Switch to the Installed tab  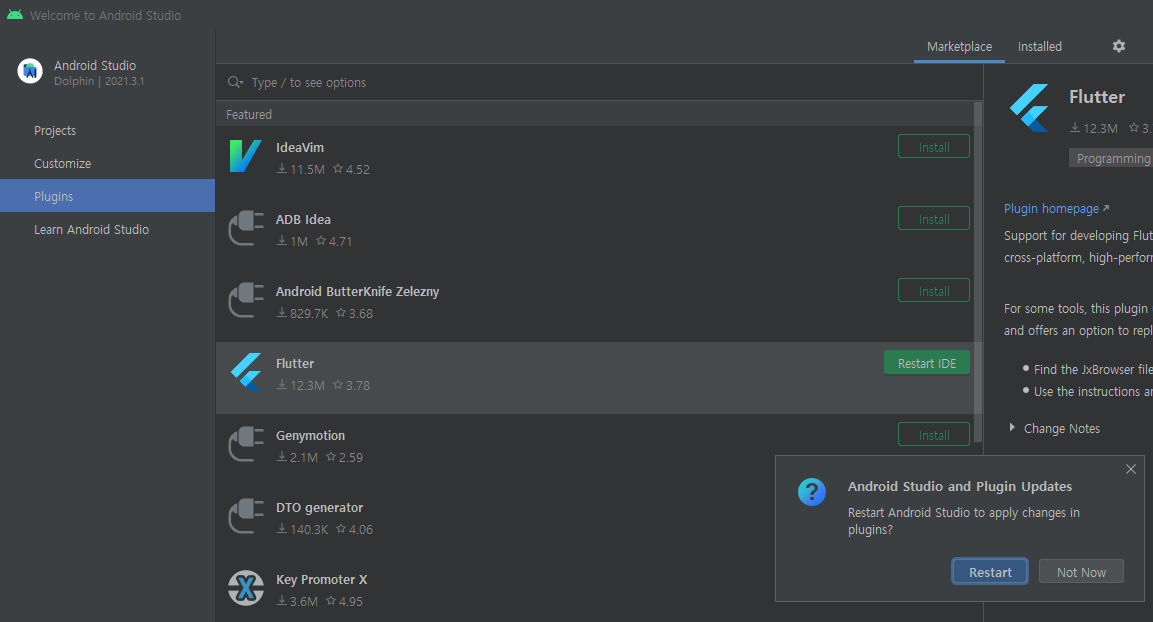point(1039,46)
